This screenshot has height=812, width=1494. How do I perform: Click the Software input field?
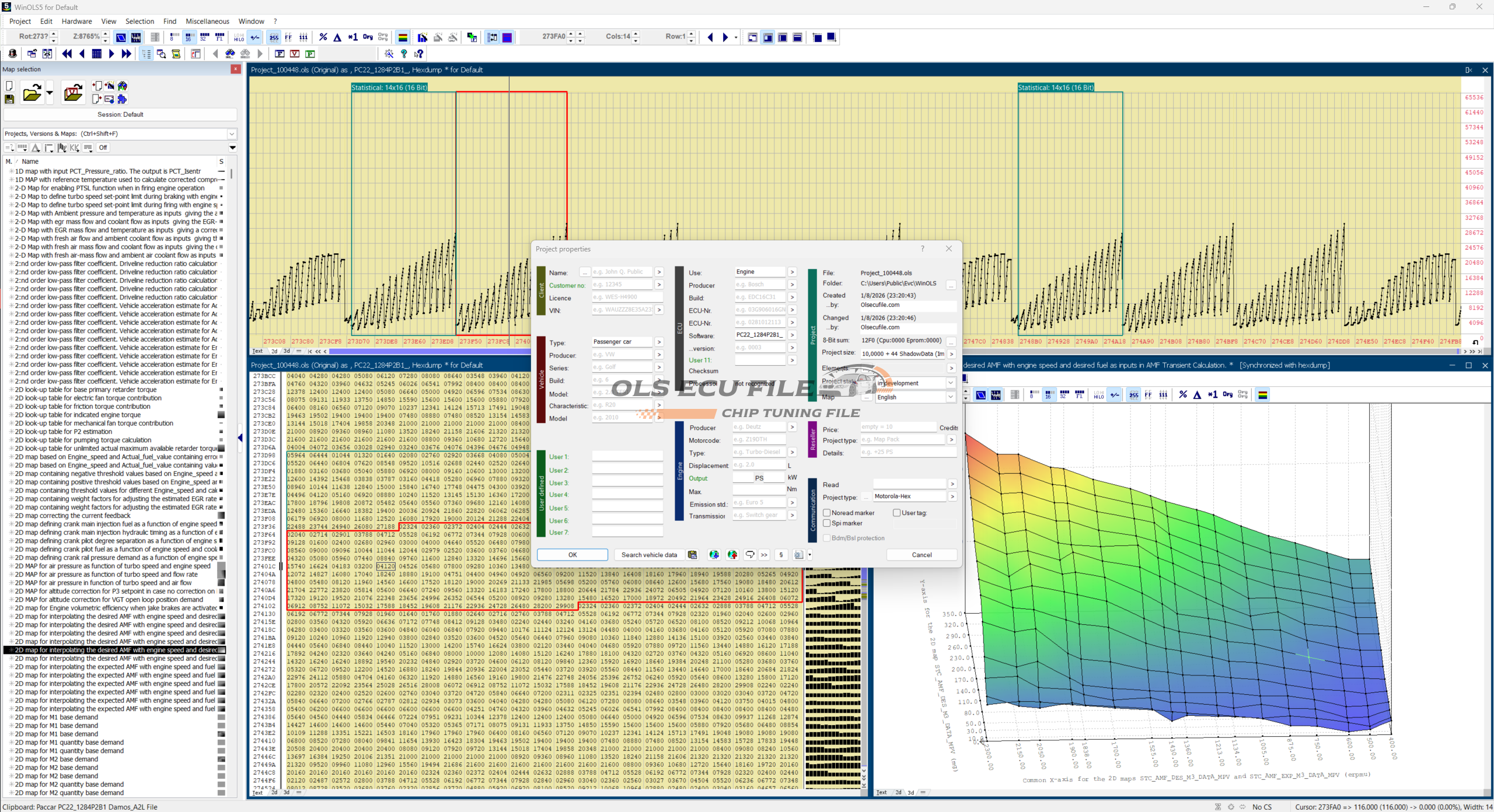[759, 335]
